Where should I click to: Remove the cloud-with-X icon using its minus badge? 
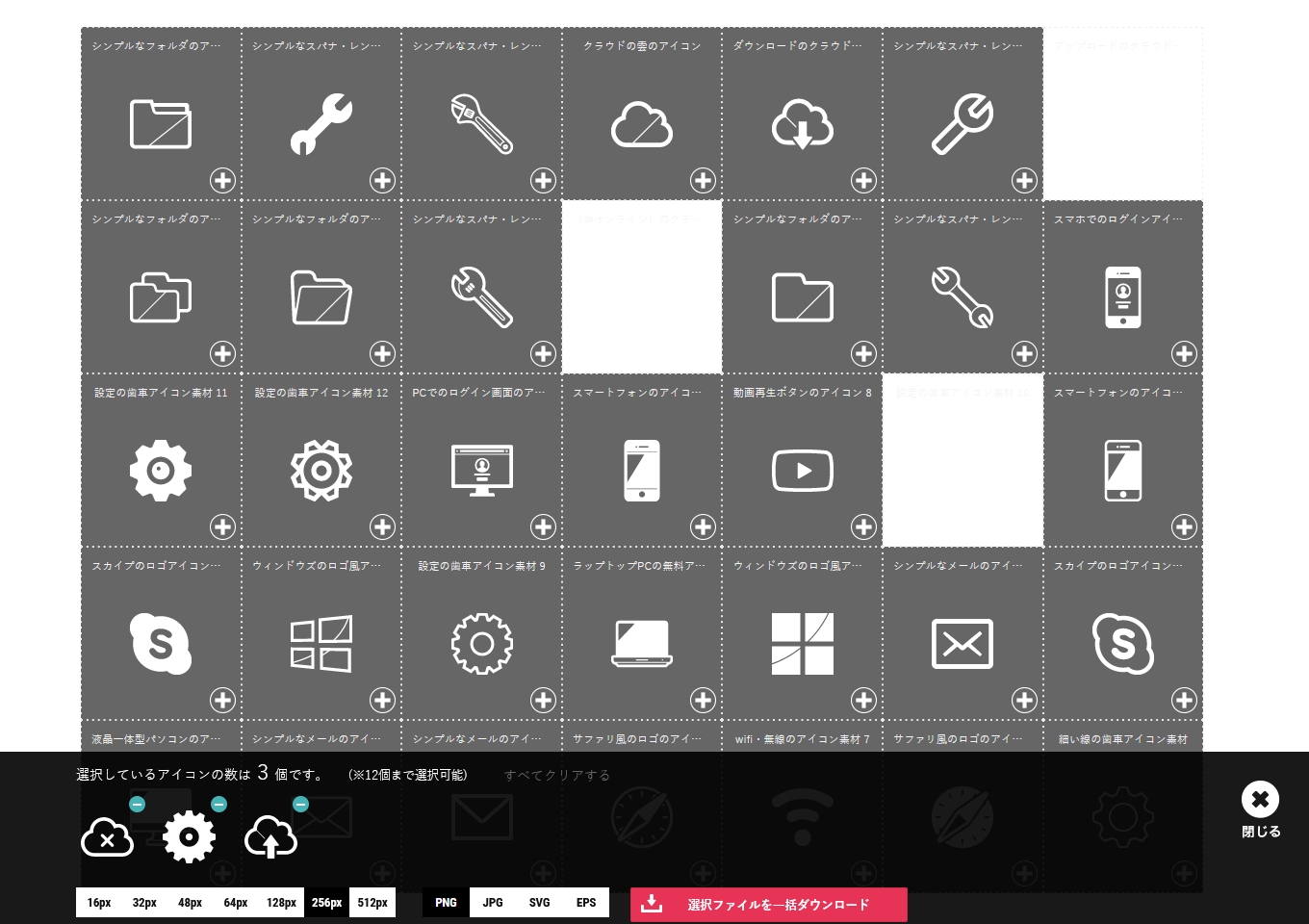coord(137,804)
